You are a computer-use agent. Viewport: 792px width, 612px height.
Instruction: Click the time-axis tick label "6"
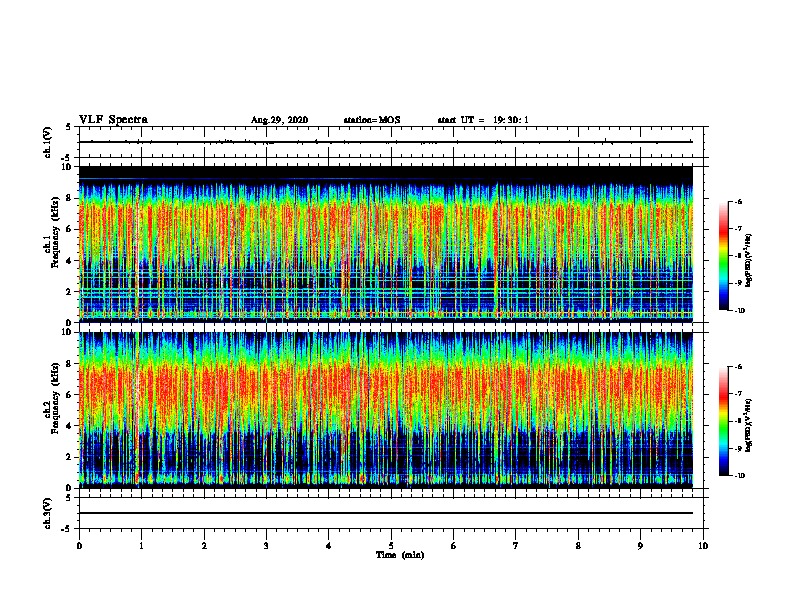454,546
